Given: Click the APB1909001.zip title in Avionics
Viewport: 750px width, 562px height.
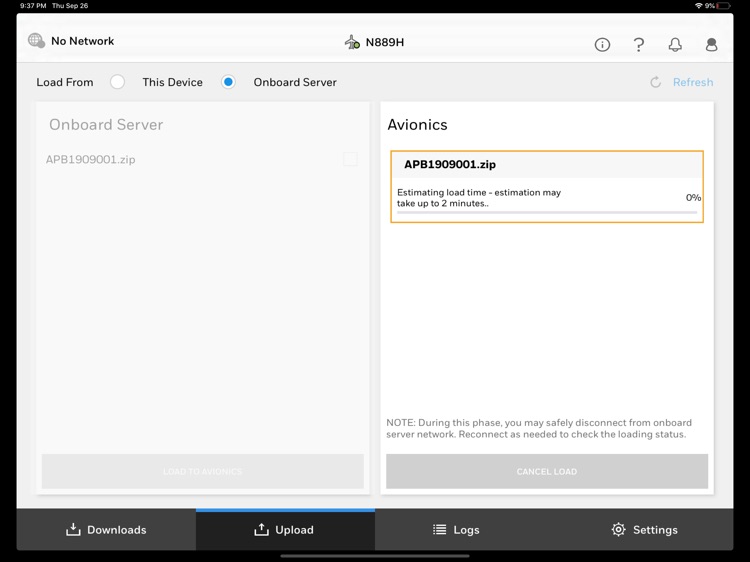Looking at the screenshot, I should pyautogui.click(x=450, y=165).
